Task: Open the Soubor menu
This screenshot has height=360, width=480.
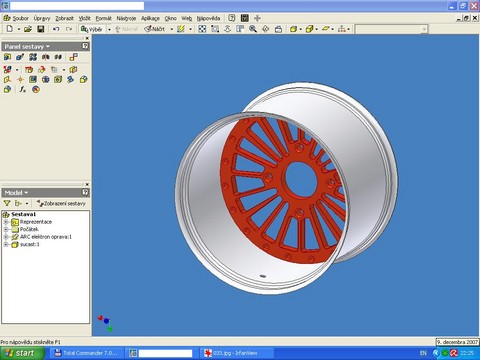Action: coord(20,18)
